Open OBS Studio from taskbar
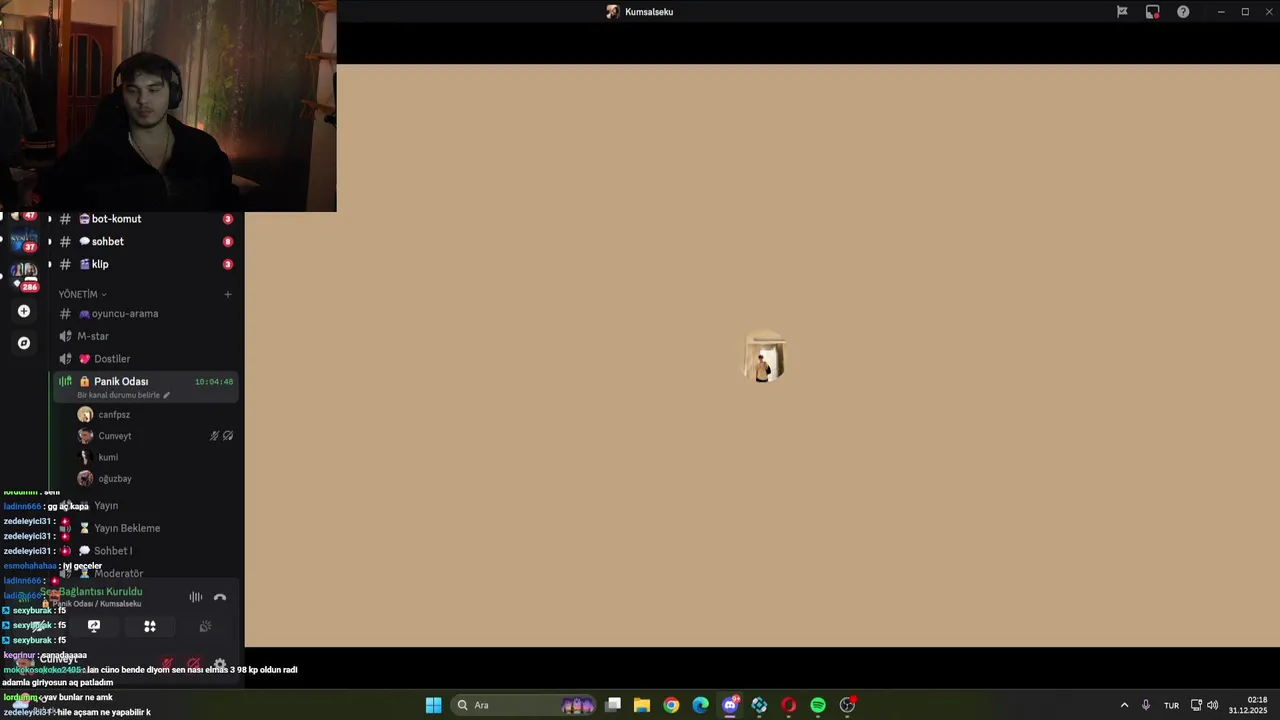Viewport: 1280px width, 720px height. (848, 705)
